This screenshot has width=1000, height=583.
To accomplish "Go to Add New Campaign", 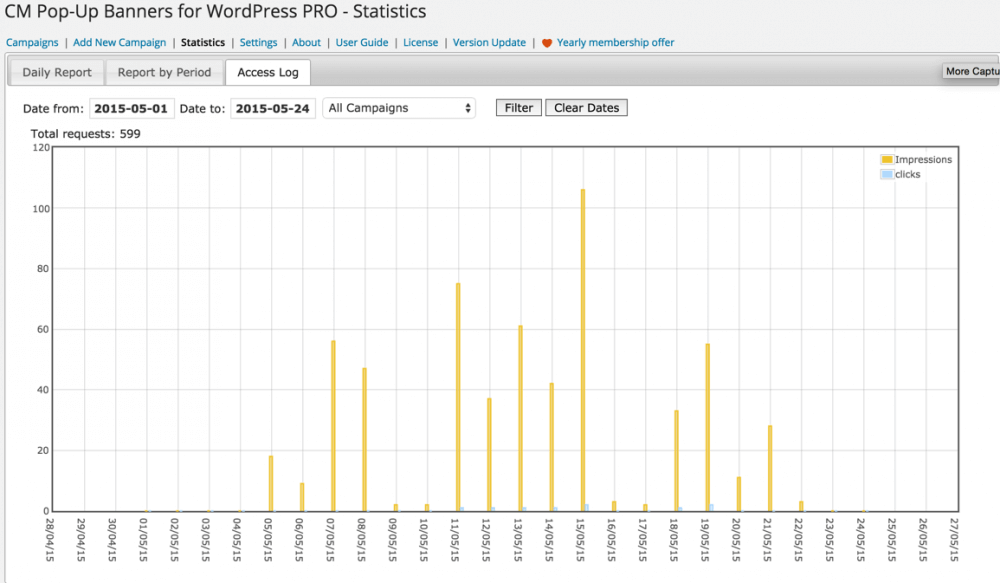I will (119, 43).
